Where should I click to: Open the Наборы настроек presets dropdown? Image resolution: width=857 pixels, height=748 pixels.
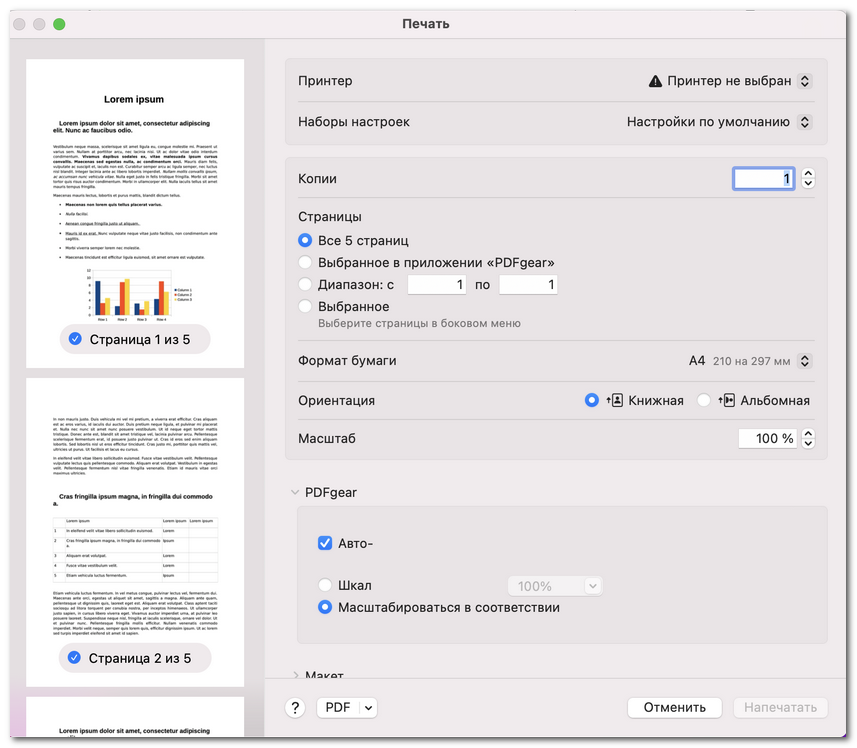tap(805, 121)
